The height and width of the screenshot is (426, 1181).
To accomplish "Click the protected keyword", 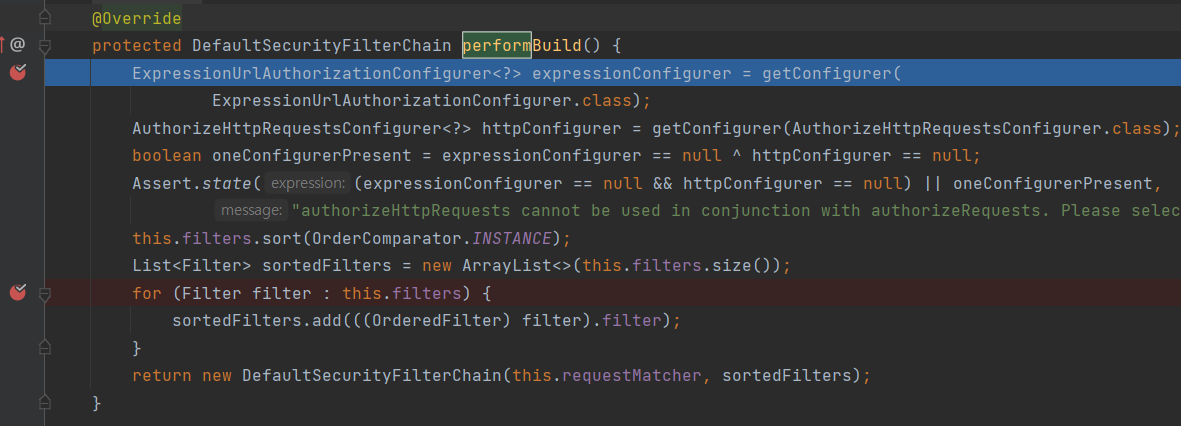I will pos(136,46).
